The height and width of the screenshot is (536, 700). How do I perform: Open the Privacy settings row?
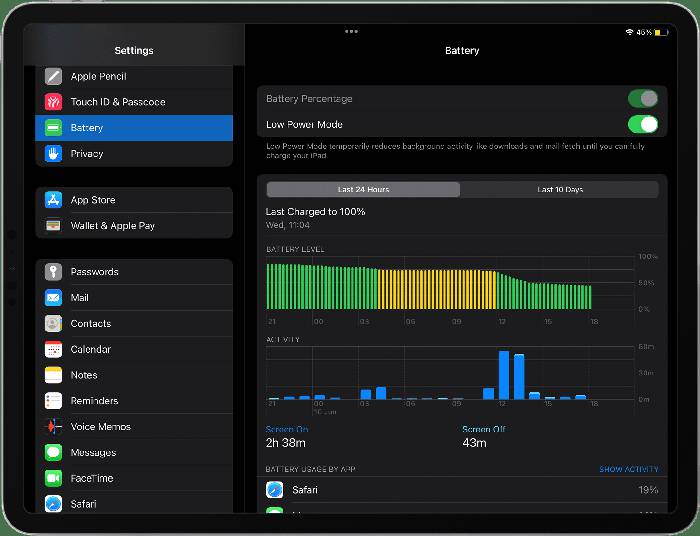click(134, 154)
